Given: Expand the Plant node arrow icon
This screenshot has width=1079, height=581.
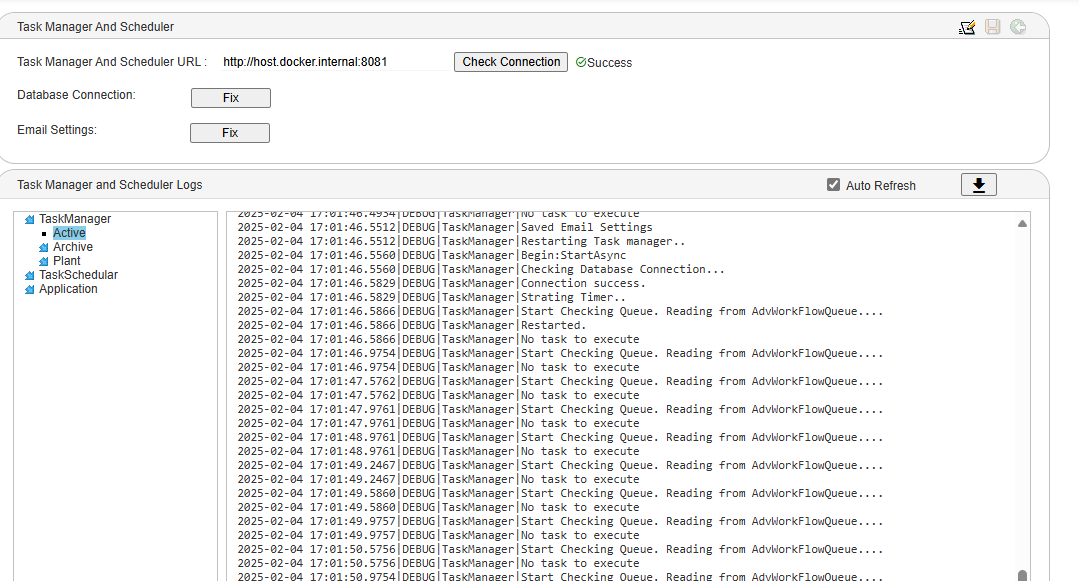Looking at the screenshot, I should pos(44,261).
